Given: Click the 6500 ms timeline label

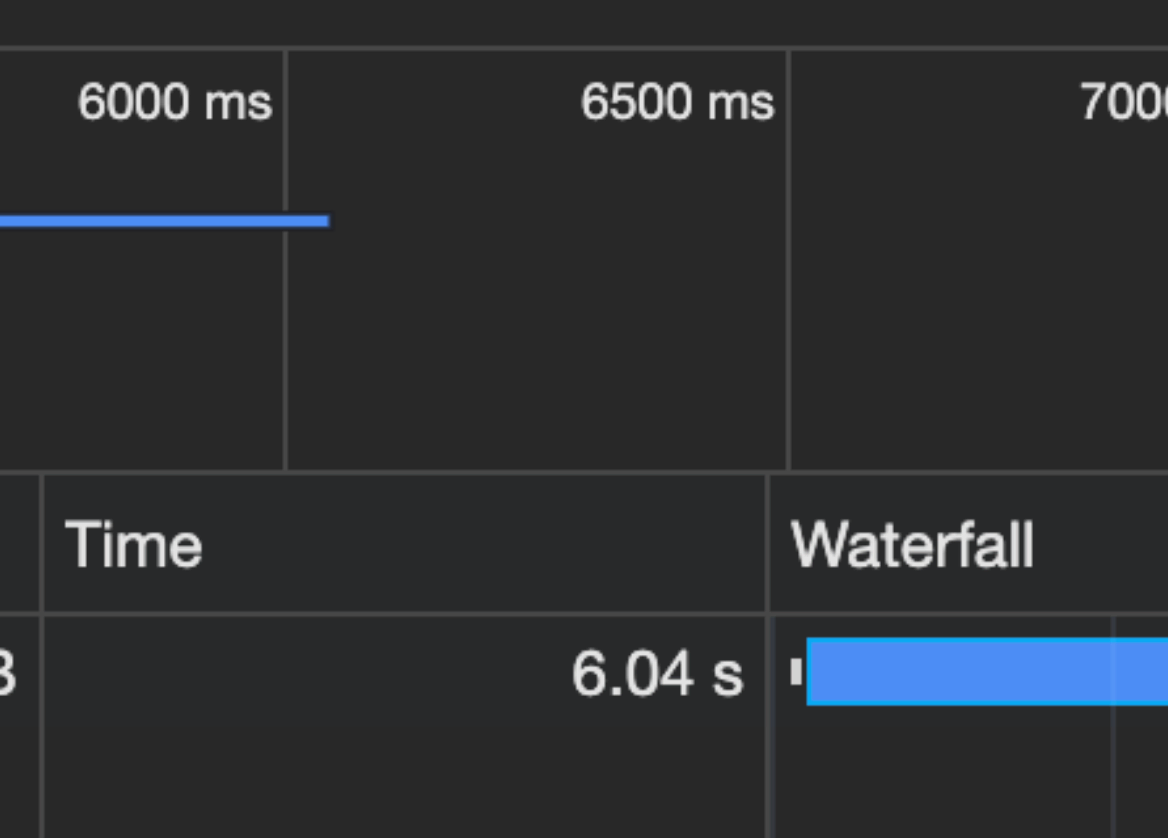Looking at the screenshot, I should click(x=677, y=102).
